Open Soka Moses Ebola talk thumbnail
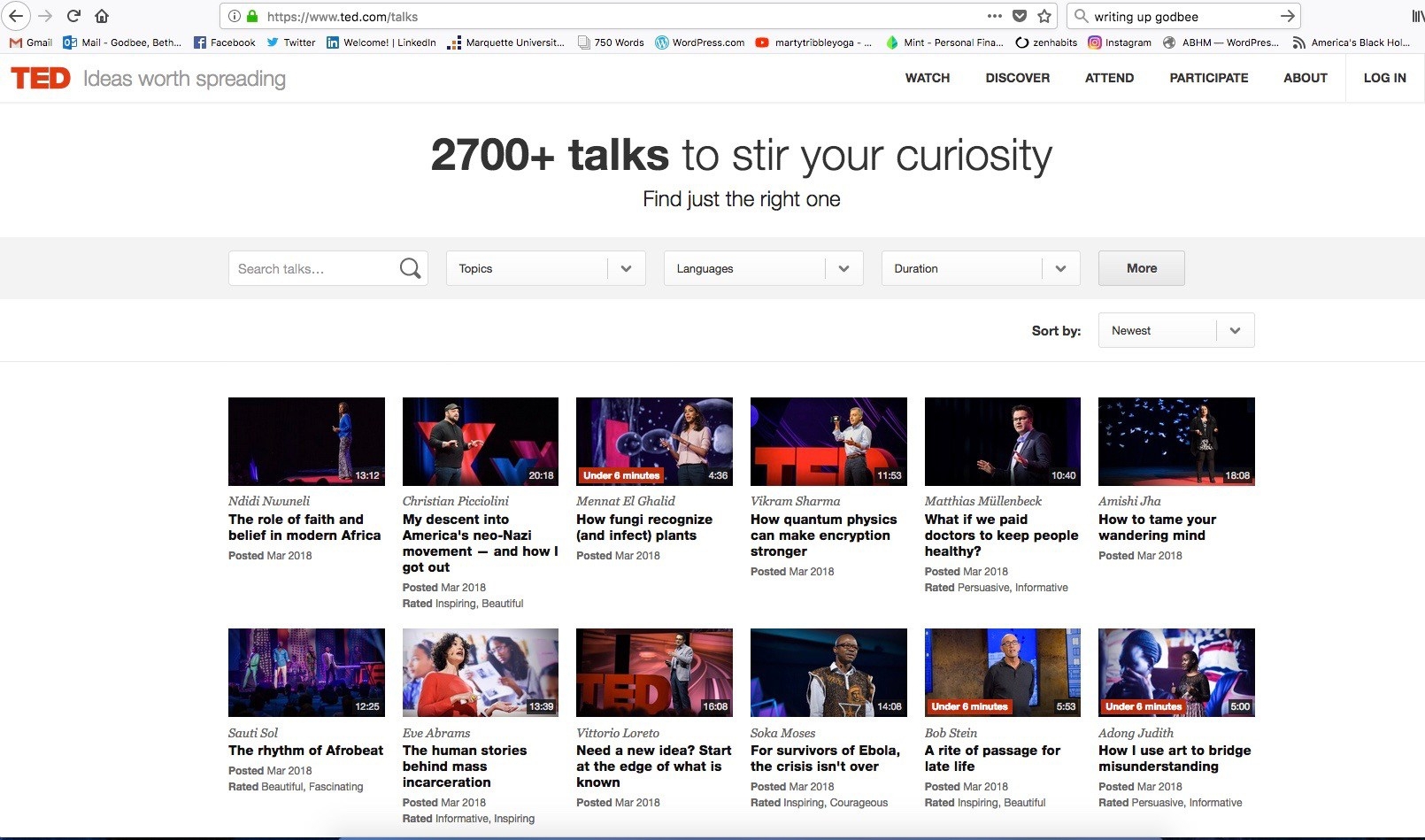 pos(828,672)
